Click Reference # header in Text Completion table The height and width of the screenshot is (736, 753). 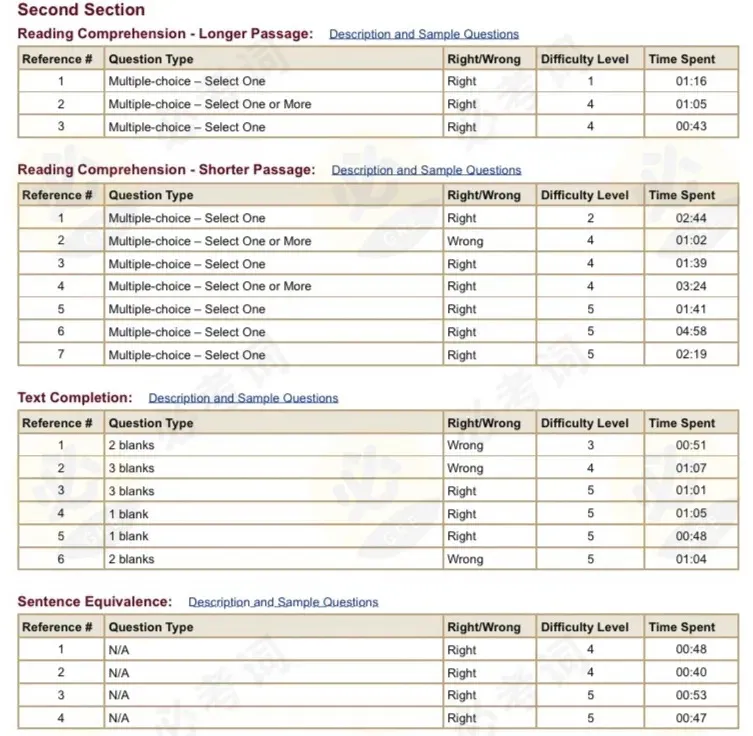tap(58, 423)
